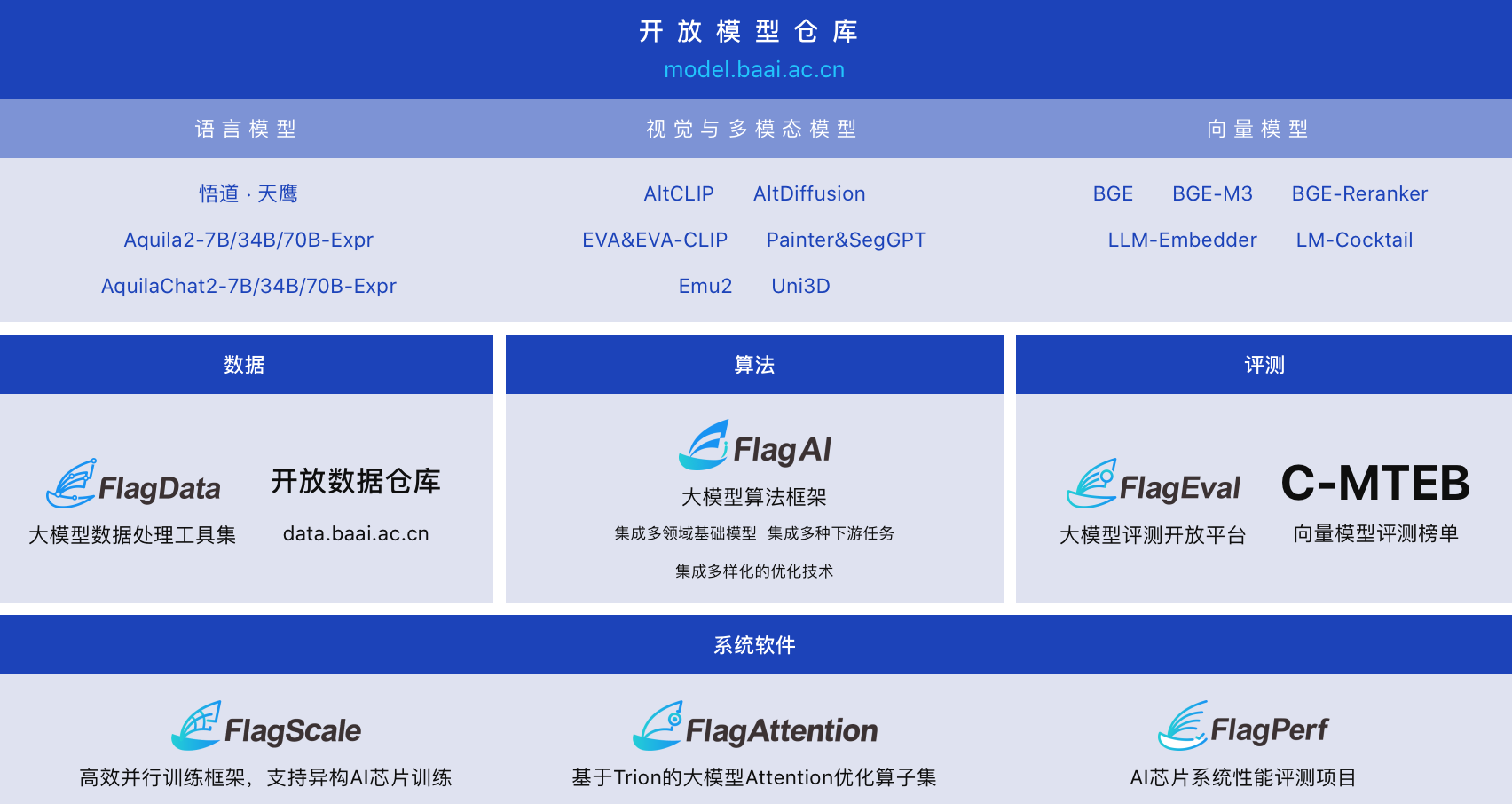This screenshot has width=1512, height=804.
Task: Open the Painter&SegGPT model link
Action: 847,240
